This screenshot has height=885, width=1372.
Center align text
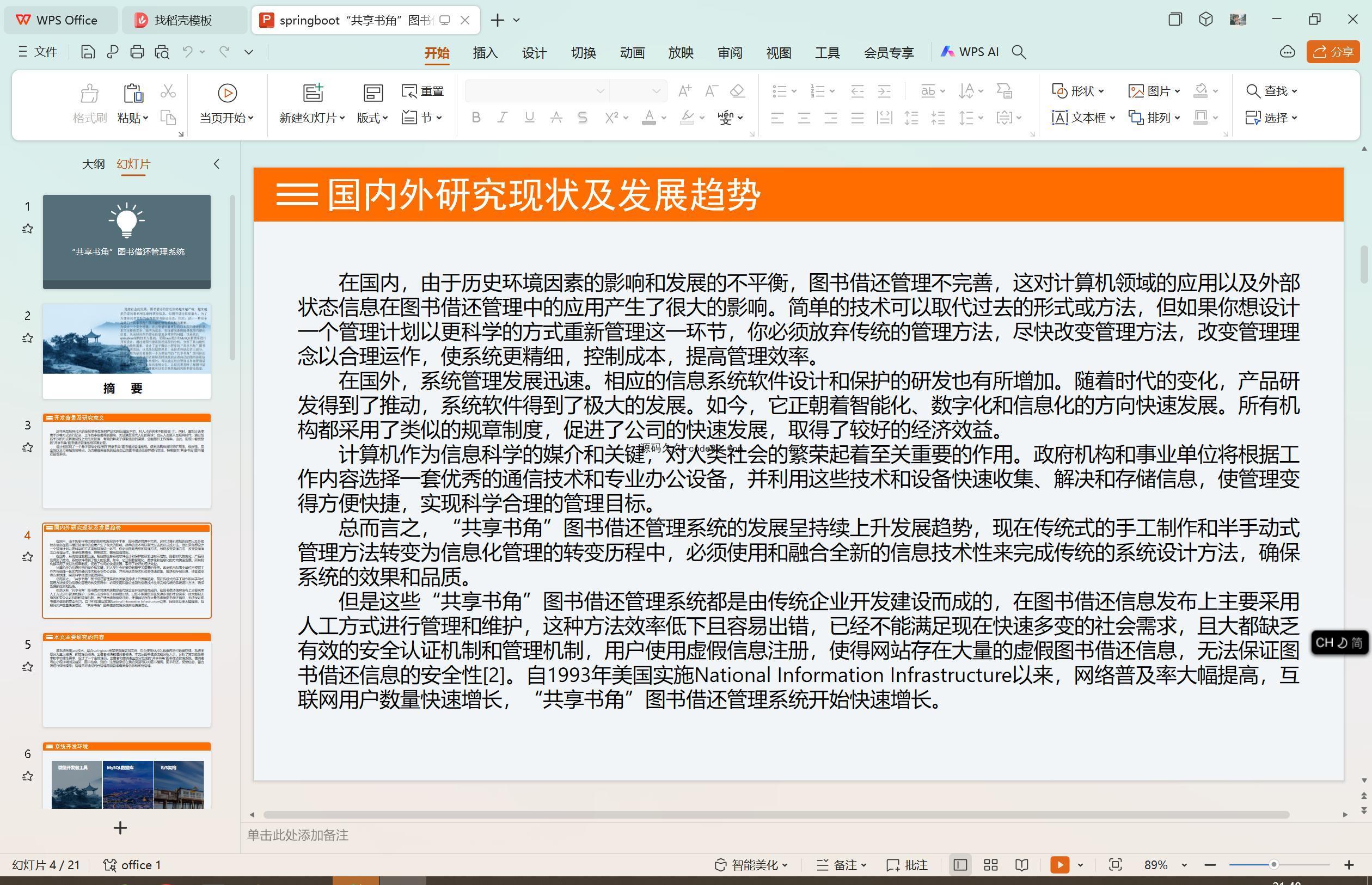click(804, 118)
